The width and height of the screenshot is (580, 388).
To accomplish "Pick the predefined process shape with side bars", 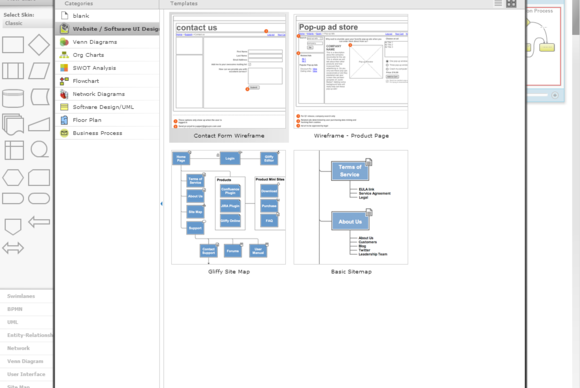I will 13,71.
